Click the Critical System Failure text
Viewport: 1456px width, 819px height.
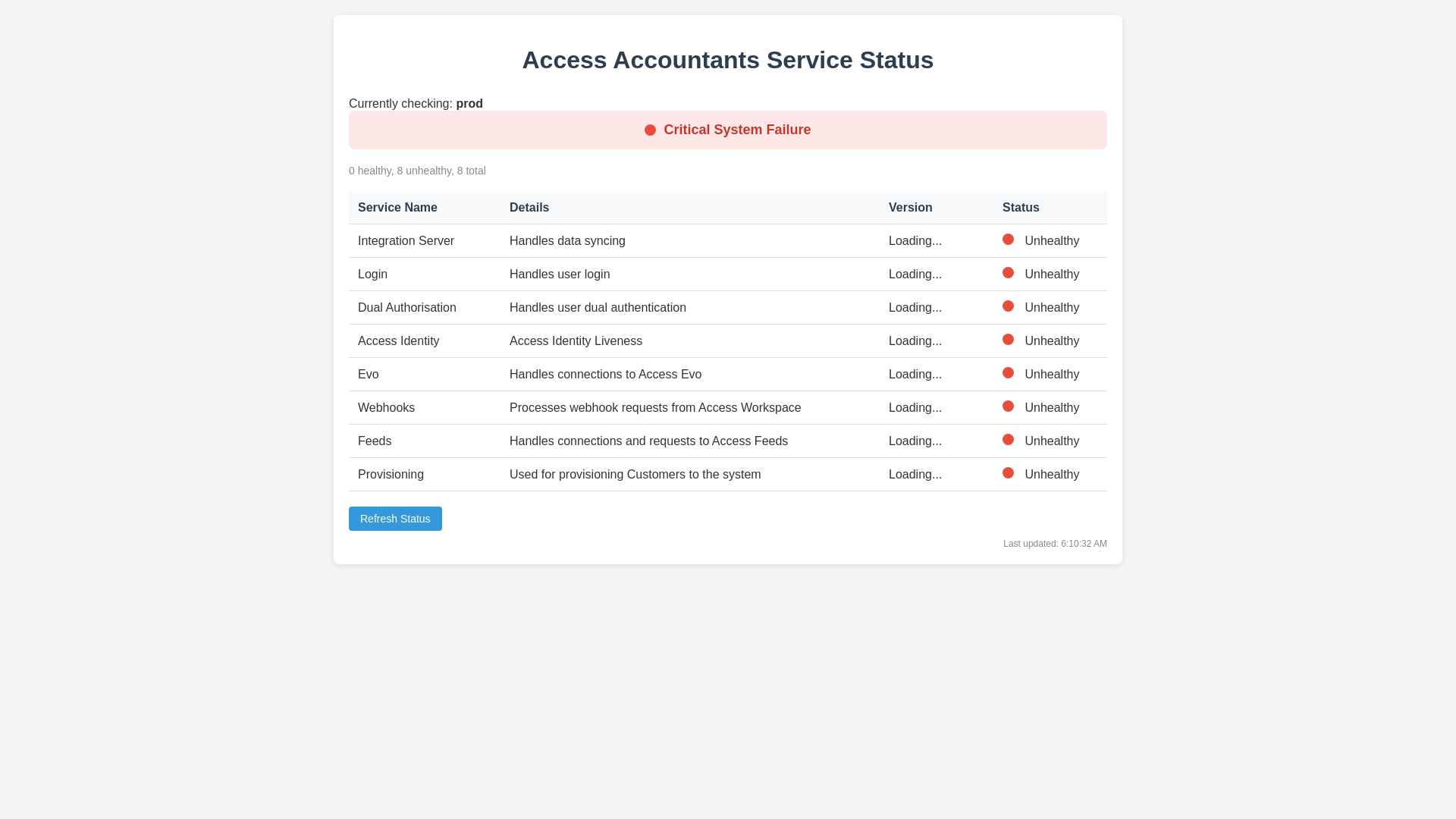point(737,130)
